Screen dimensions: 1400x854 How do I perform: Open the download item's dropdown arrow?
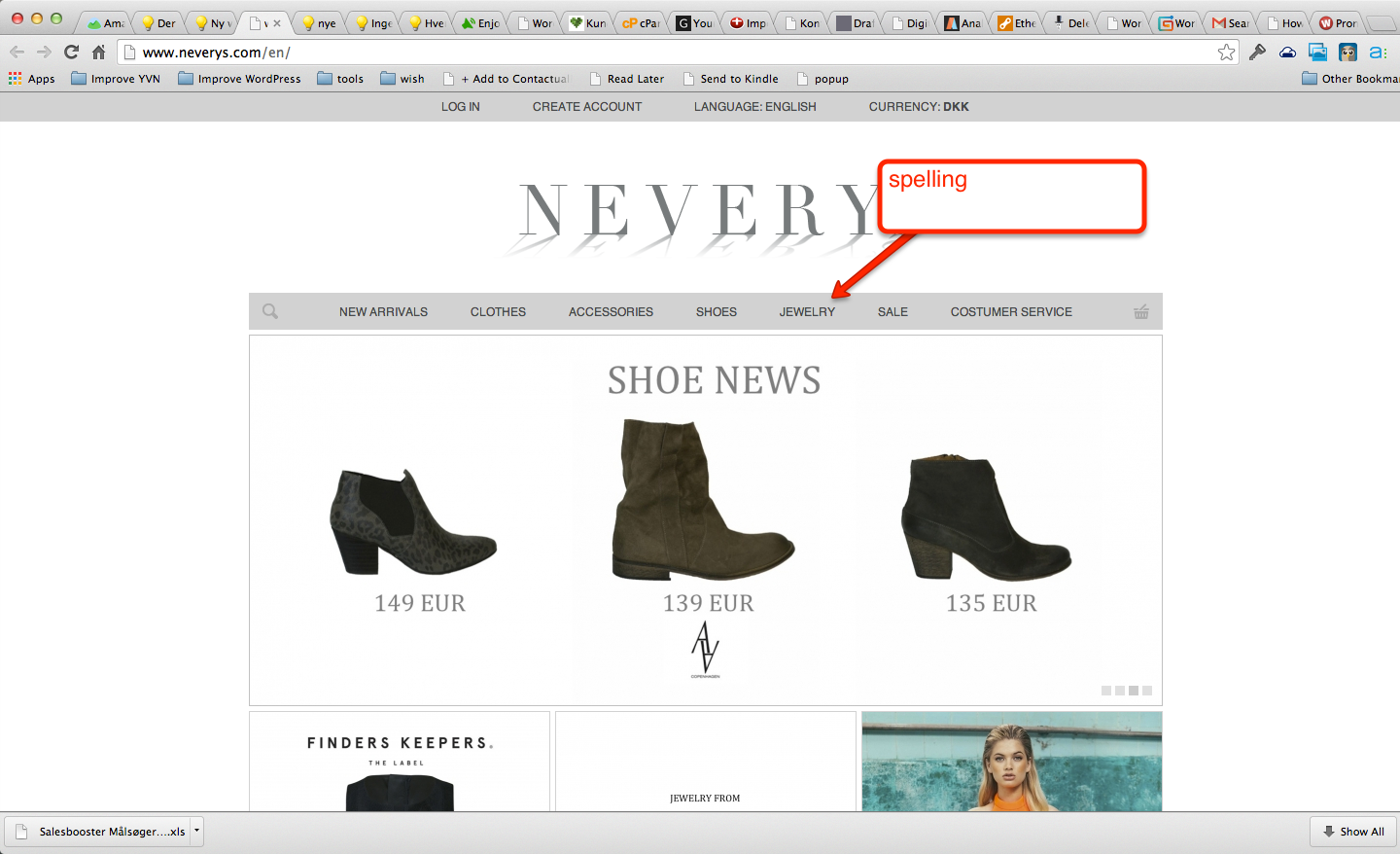(x=196, y=831)
